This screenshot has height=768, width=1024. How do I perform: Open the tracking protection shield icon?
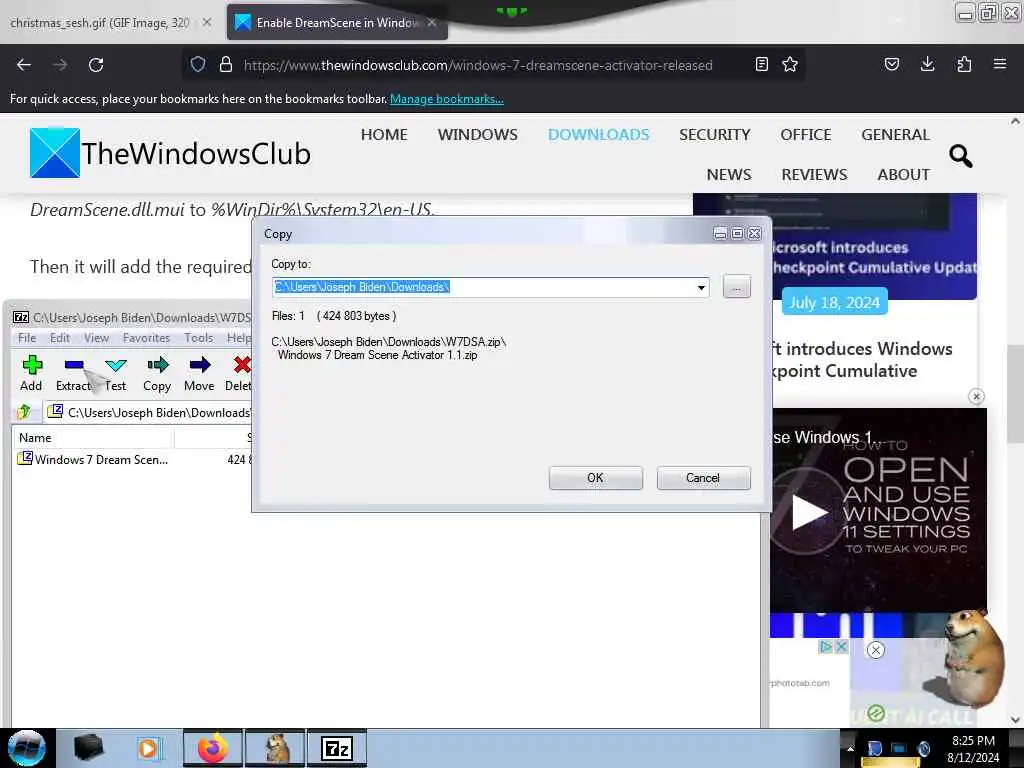pyautogui.click(x=198, y=65)
